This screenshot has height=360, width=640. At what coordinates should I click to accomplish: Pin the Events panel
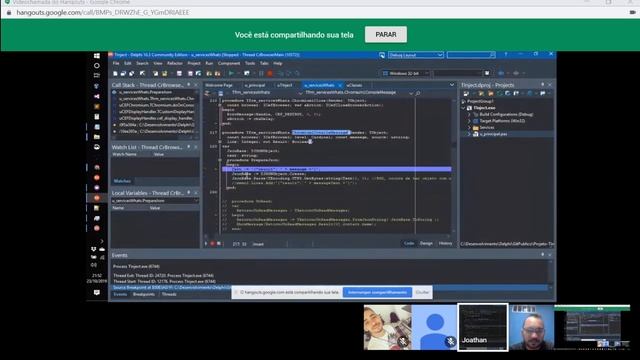coord(542,255)
